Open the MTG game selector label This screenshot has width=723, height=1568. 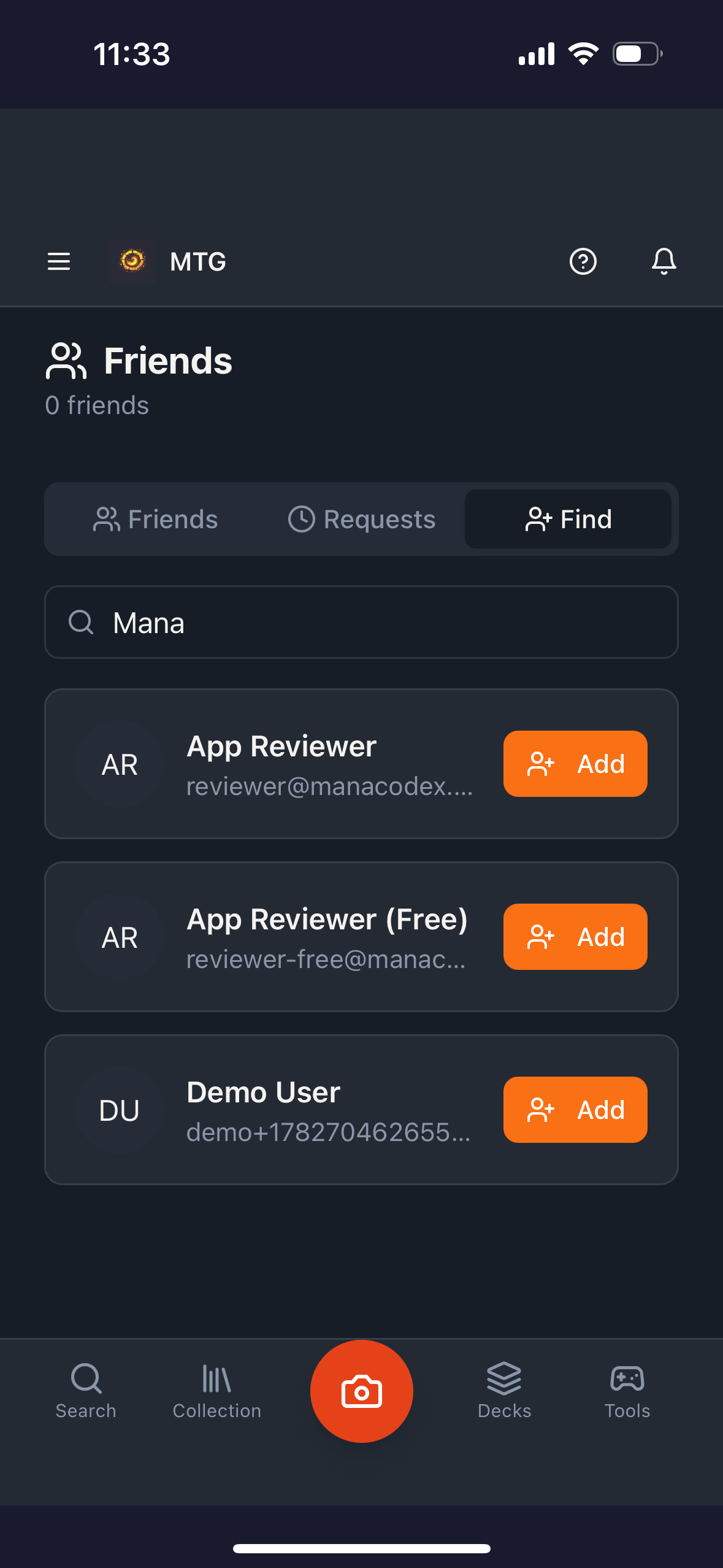click(x=198, y=262)
